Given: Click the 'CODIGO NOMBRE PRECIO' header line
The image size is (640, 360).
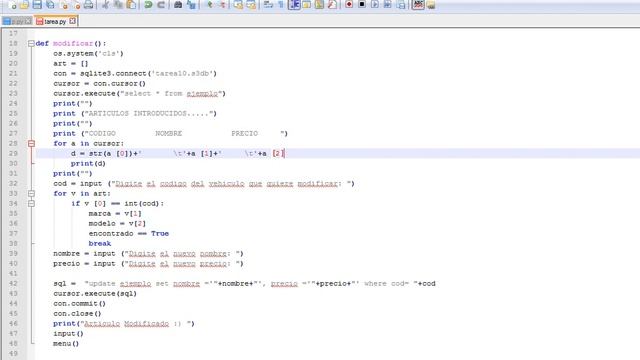Looking at the screenshot, I should 170,133.
